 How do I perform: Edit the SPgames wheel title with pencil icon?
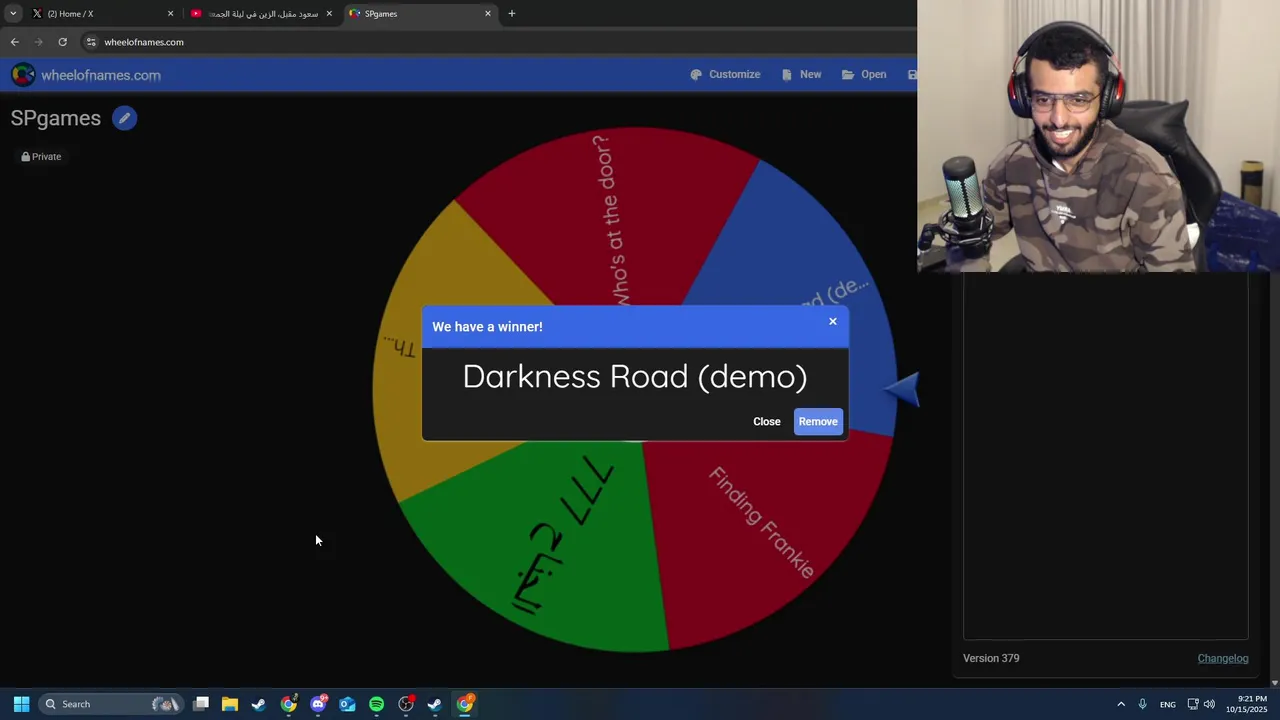coord(124,118)
